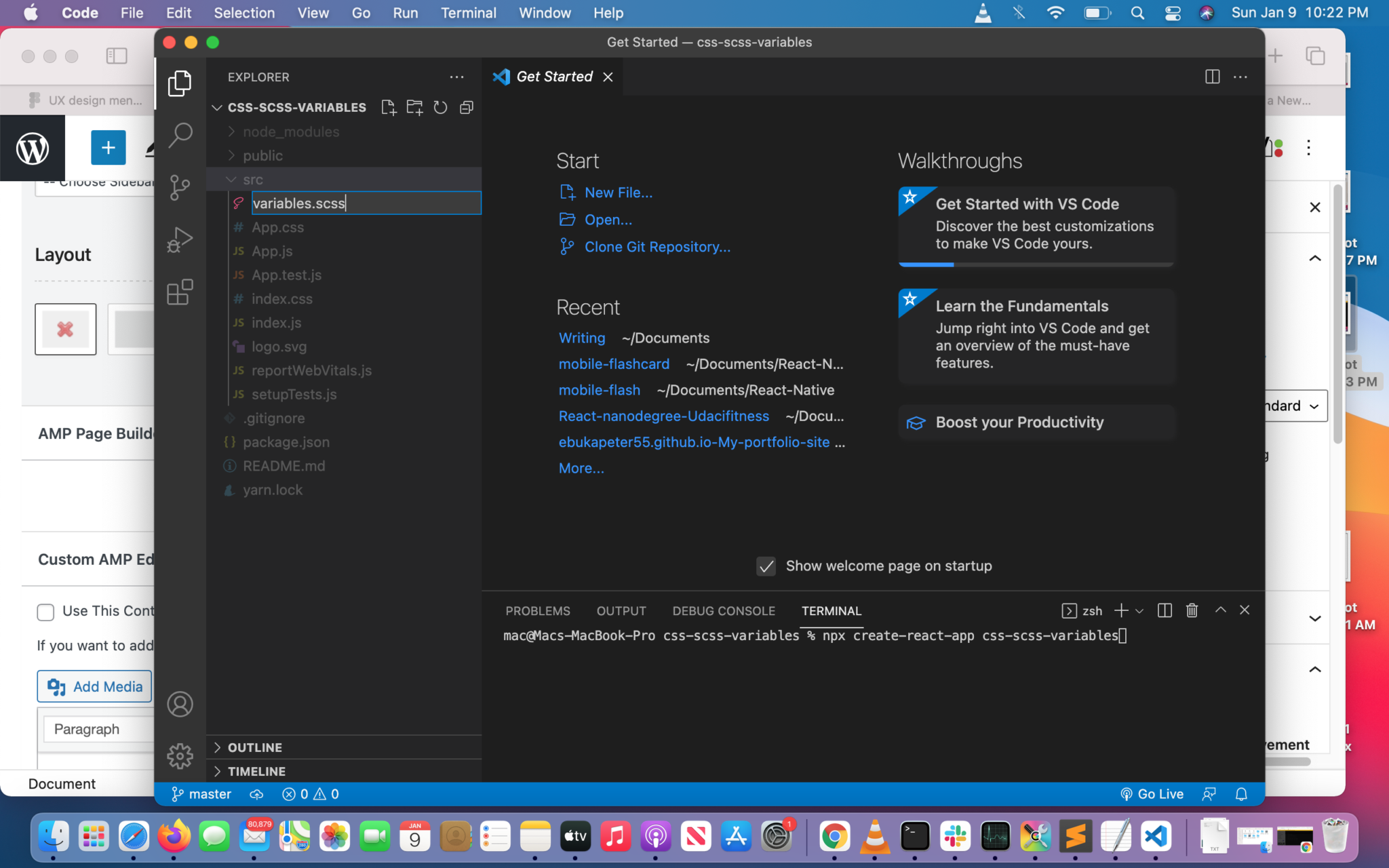Launch Slack from the Dock
This screenshot has height=868, width=1389.
coord(955,836)
